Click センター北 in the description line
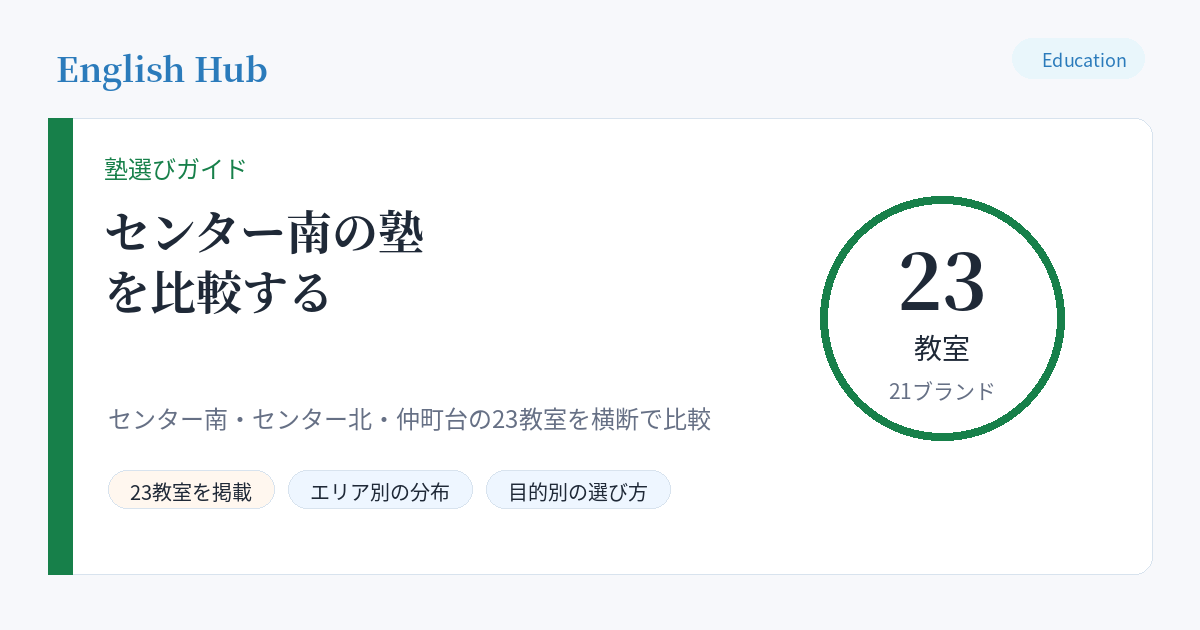The height and width of the screenshot is (630, 1200). pyautogui.click(x=312, y=419)
